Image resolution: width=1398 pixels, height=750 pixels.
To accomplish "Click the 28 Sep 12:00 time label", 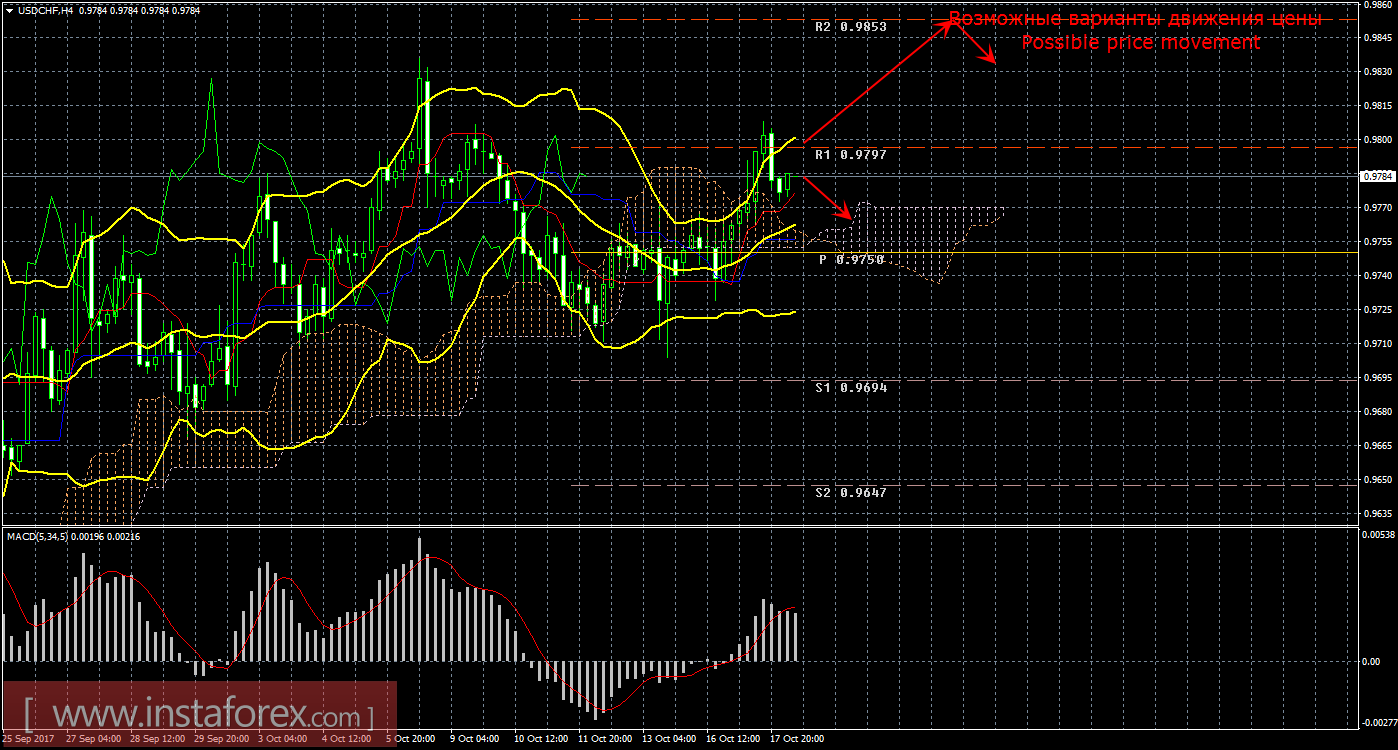I will coord(157,739).
